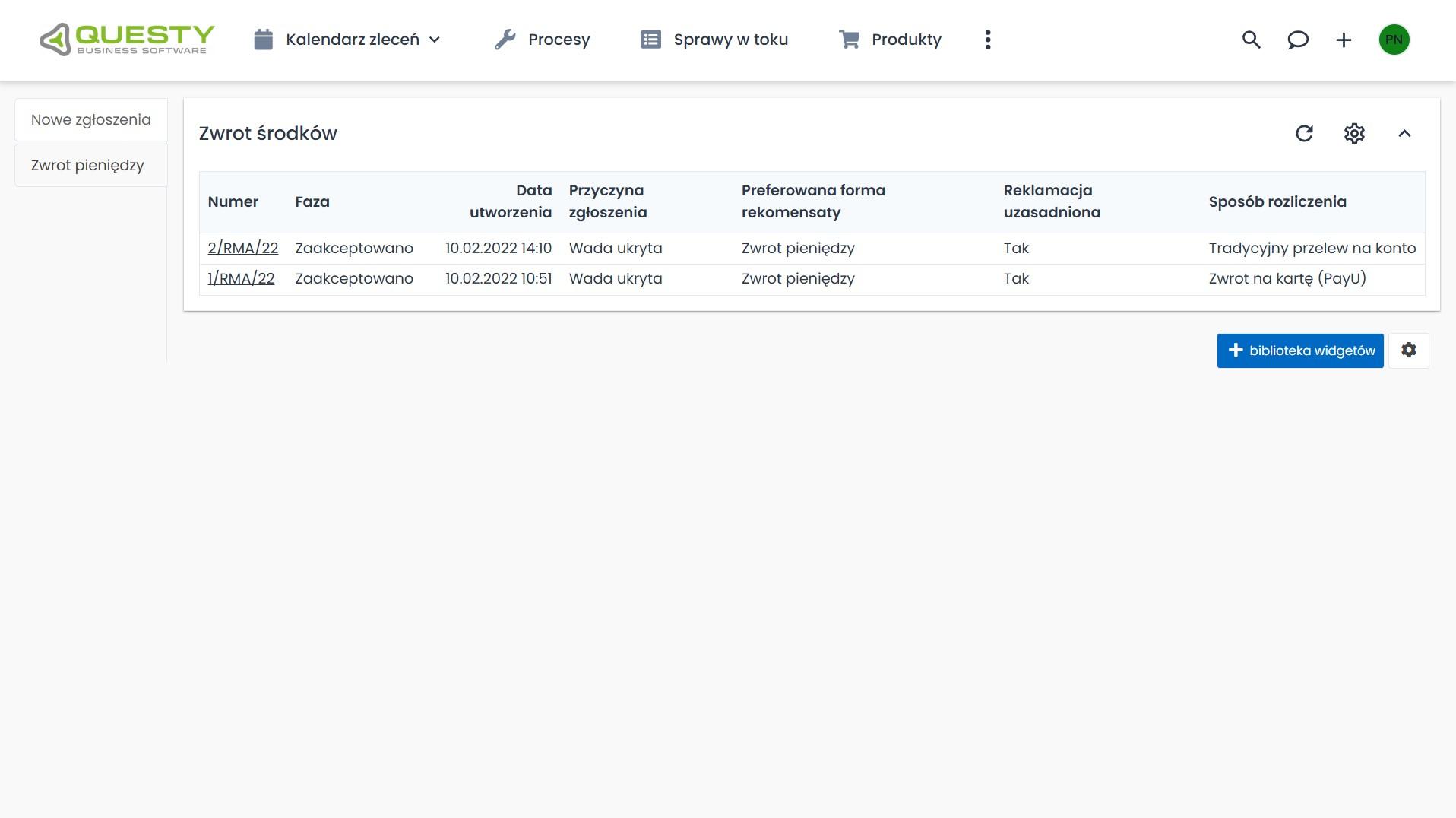Click Wada ukryta in the 1/RMA/22 row
Image resolution: width=1456 pixels, height=818 pixels.
616,278
